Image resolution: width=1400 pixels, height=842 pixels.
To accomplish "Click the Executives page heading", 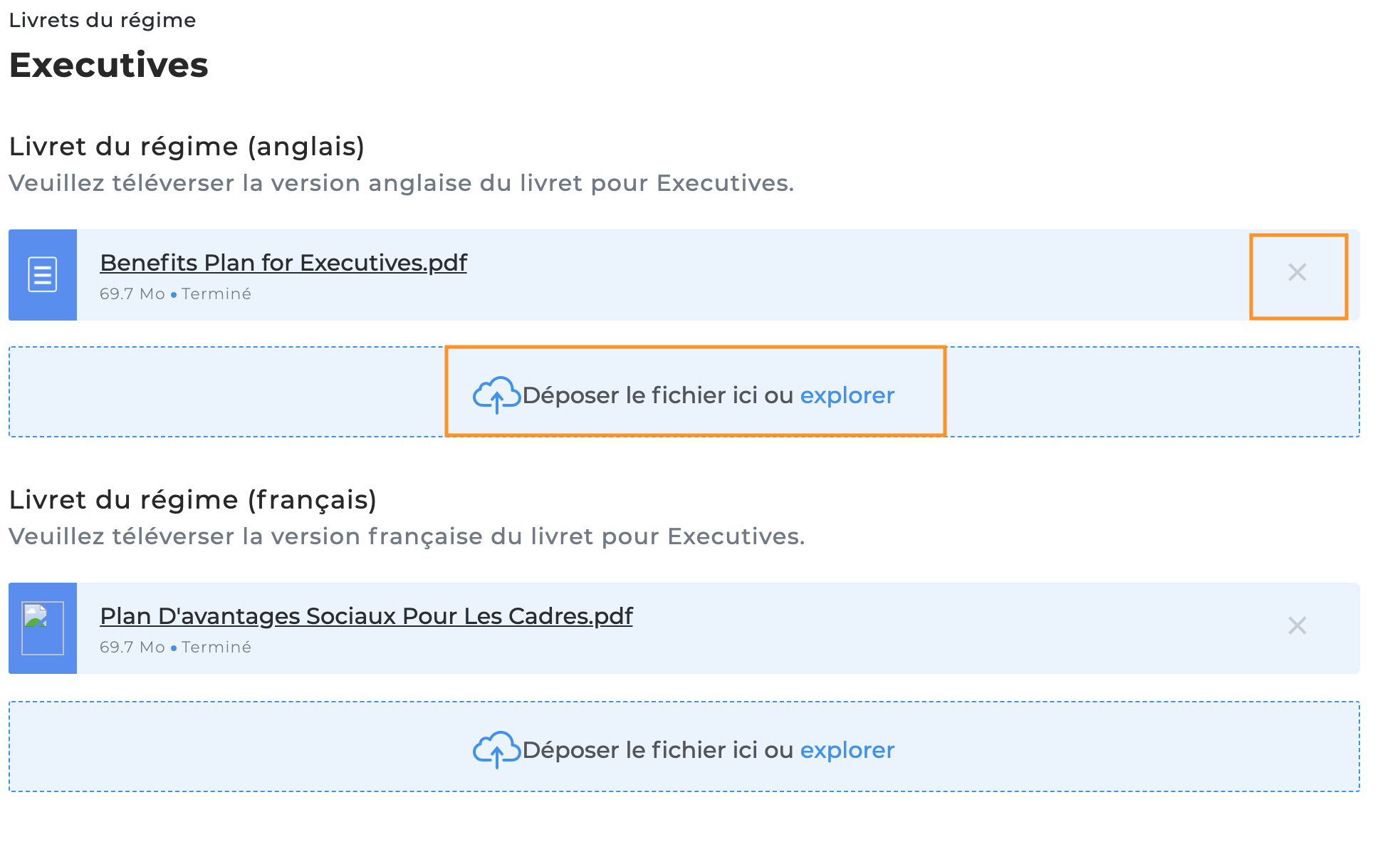I will pos(109,66).
